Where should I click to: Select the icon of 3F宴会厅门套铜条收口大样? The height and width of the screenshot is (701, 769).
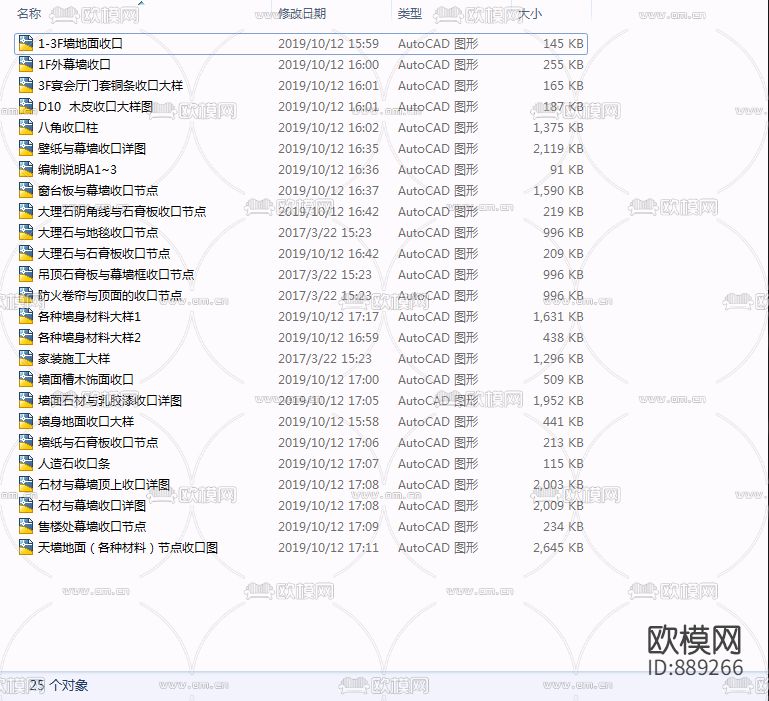point(26,86)
